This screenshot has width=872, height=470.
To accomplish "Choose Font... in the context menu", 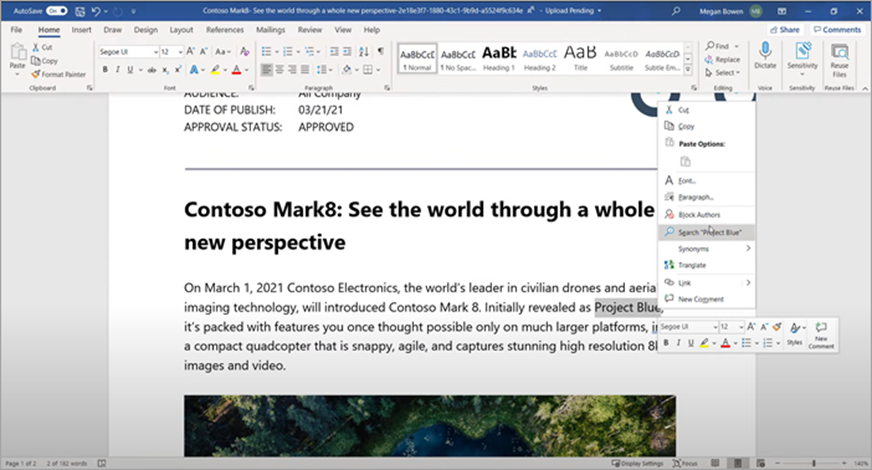I will point(706,181).
